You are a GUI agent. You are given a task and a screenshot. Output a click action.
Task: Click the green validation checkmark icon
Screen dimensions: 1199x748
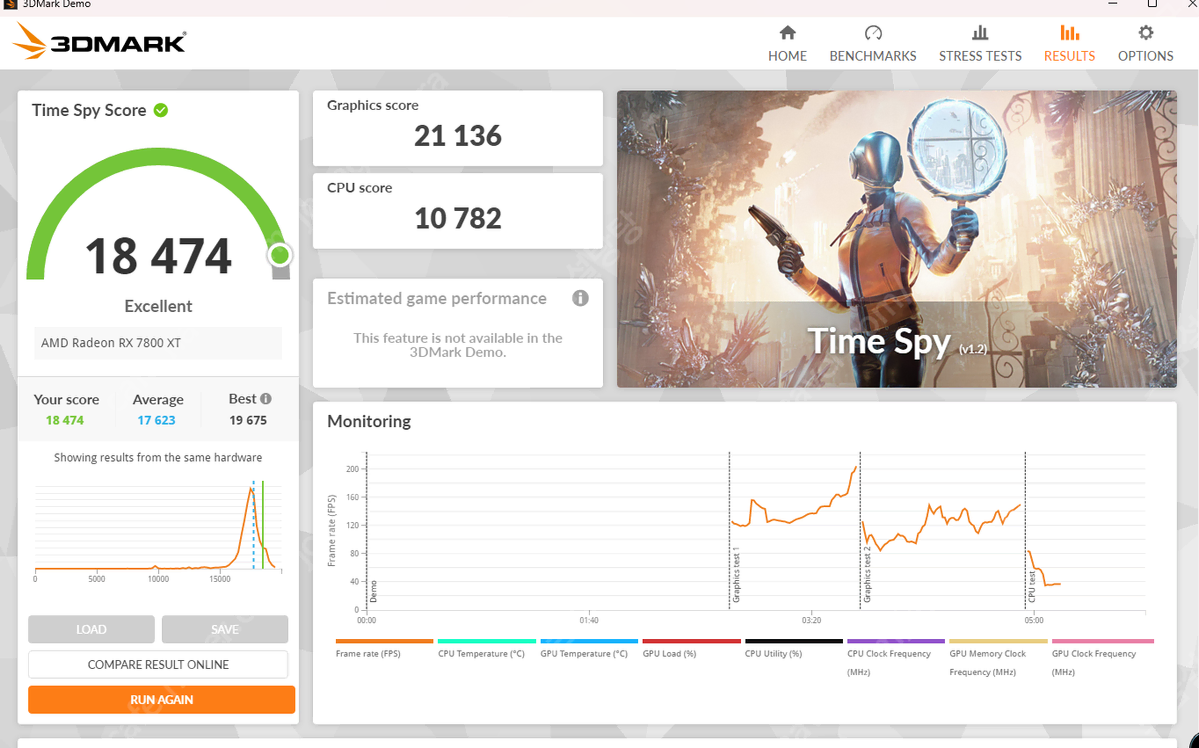pyautogui.click(x=161, y=110)
